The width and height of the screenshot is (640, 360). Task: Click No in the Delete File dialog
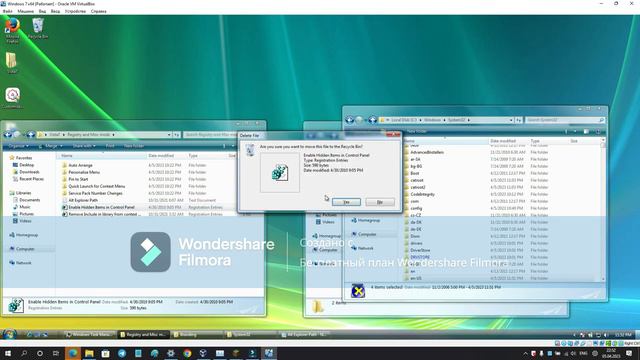point(380,202)
